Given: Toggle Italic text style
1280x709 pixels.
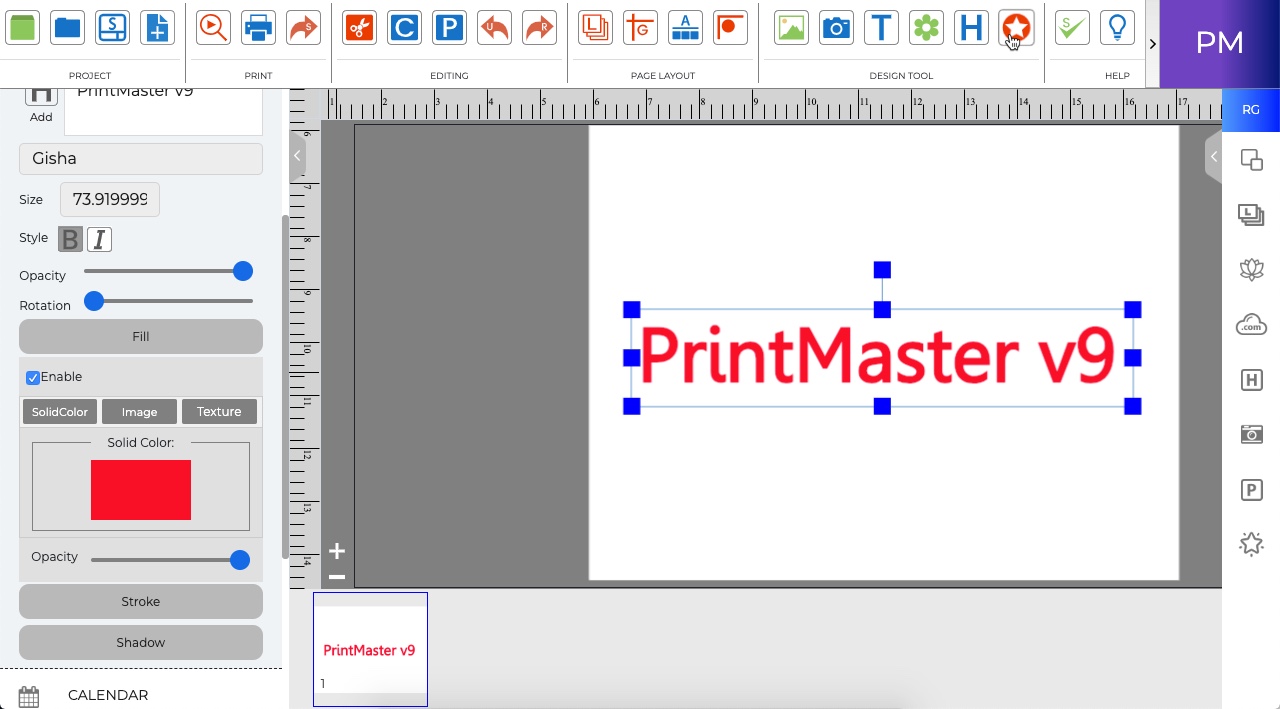Looking at the screenshot, I should [99, 239].
